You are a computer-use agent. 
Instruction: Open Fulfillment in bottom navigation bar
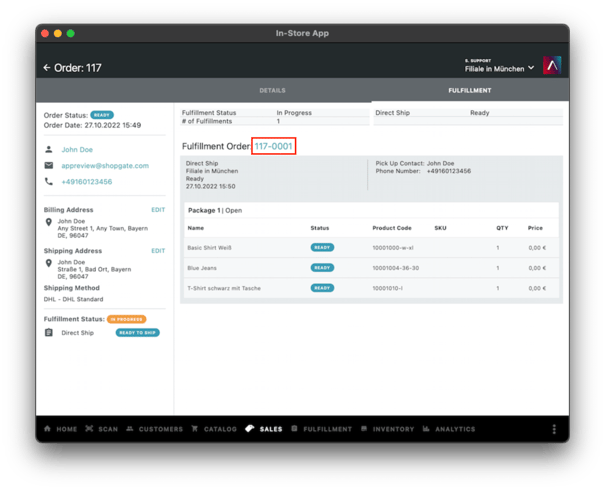click(x=321, y=429)
